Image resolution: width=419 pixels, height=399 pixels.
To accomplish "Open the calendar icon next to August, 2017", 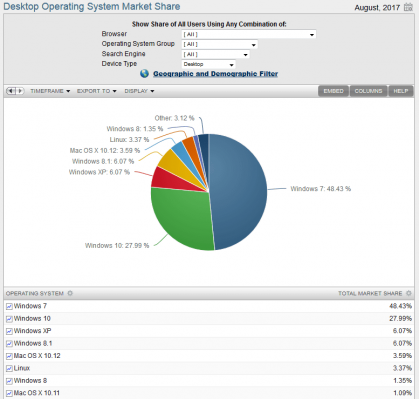I will pos(408,7).
